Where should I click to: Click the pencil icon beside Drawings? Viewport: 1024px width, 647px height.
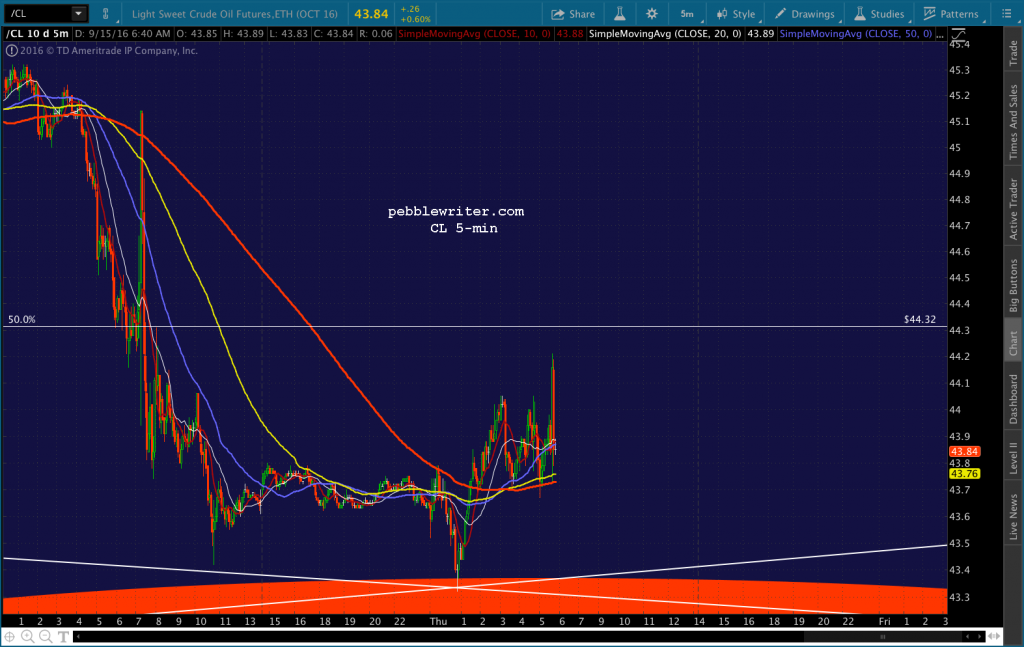[x=780, y=14]
